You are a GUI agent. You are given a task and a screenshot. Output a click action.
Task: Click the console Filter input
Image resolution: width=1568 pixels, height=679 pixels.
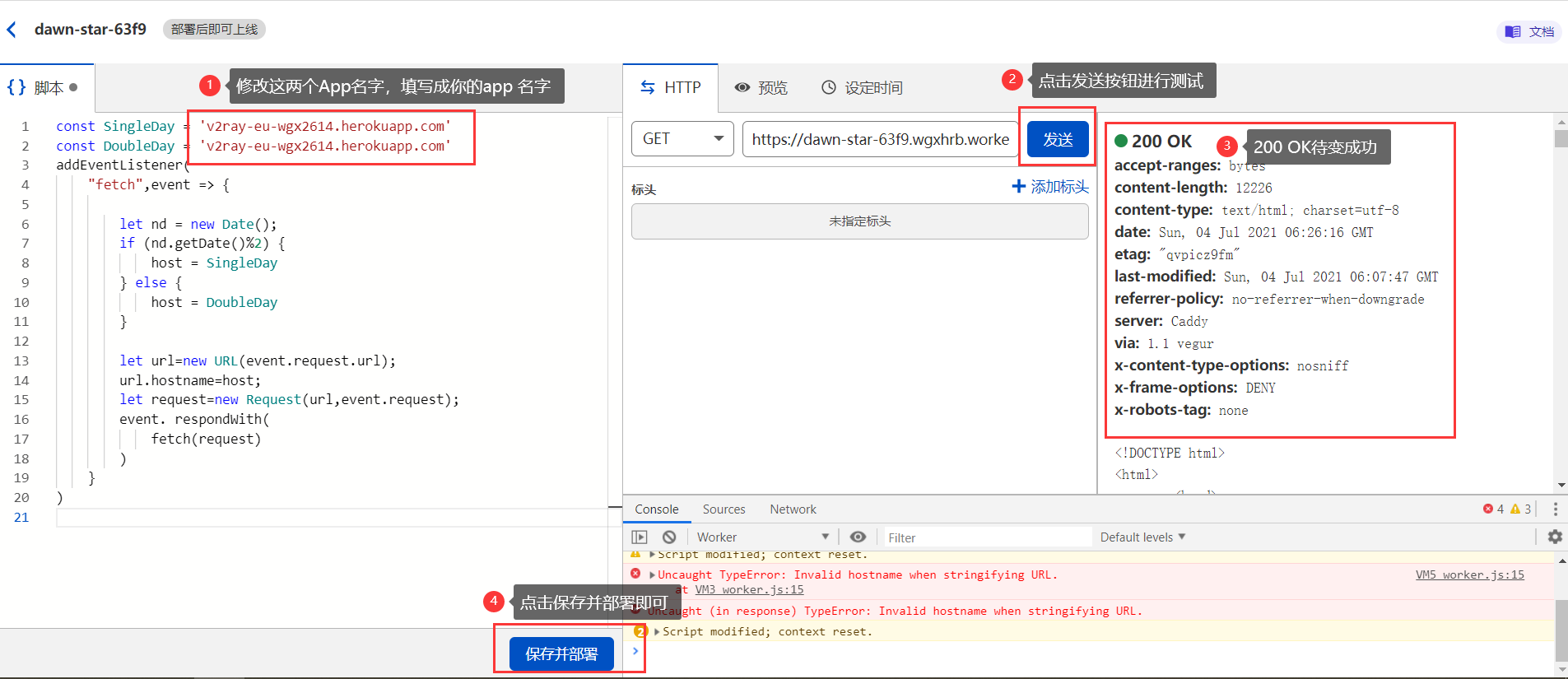click(x=987, y=537)
